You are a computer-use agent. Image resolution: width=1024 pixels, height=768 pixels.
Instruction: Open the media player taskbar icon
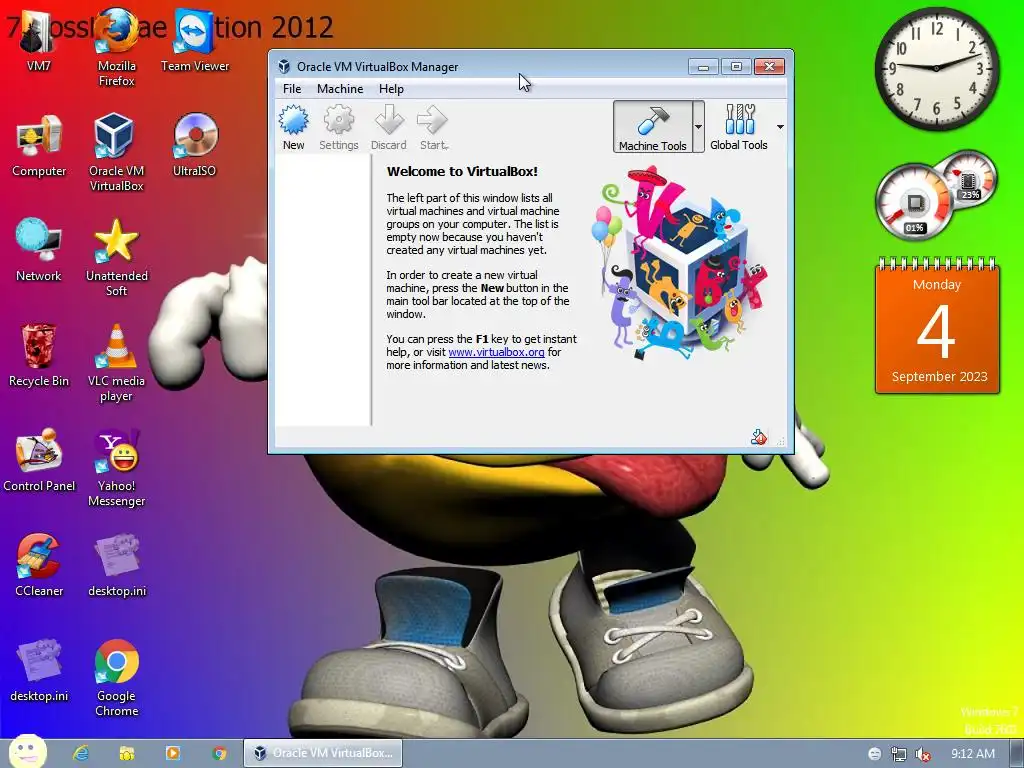tap(173, 753)
